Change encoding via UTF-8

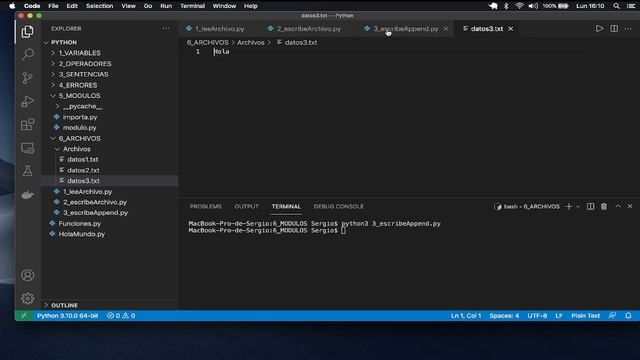(x=537, y=316)
